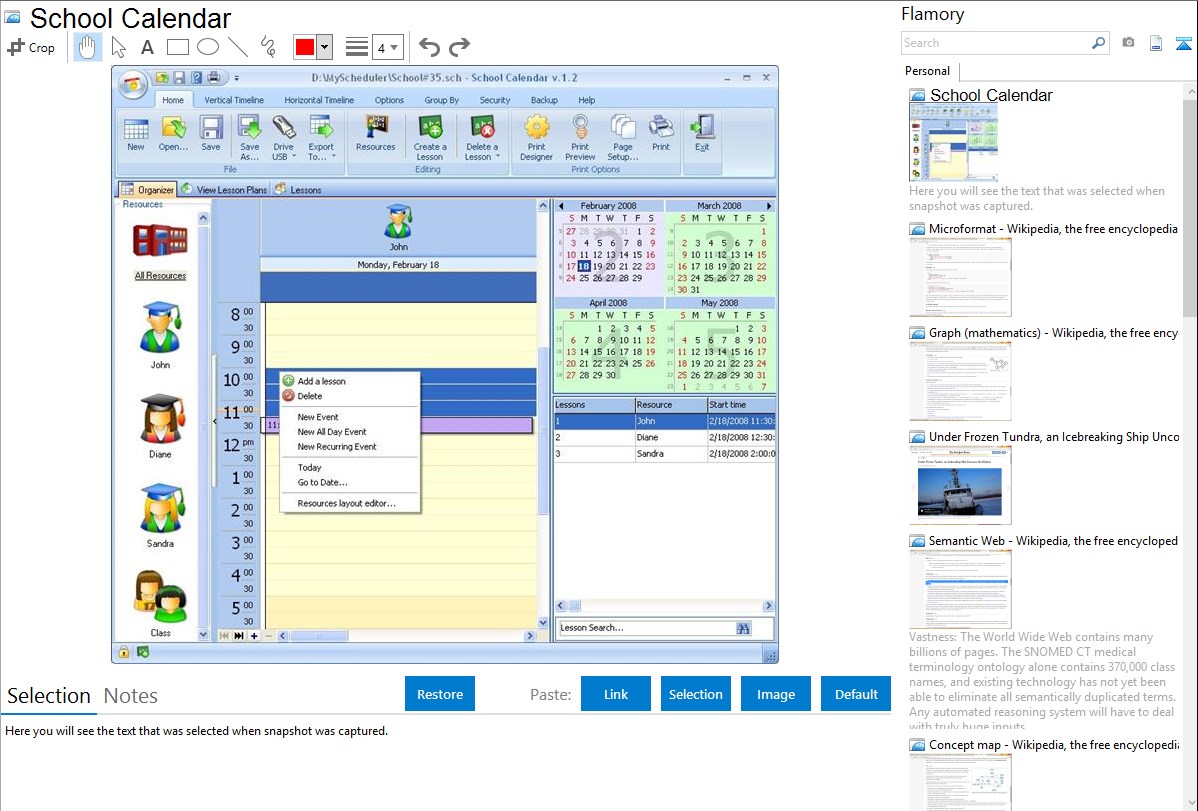This screenshot has width=1198, height=811.
Task: Click Create a Lesson icon
Action: coord(430,138)
